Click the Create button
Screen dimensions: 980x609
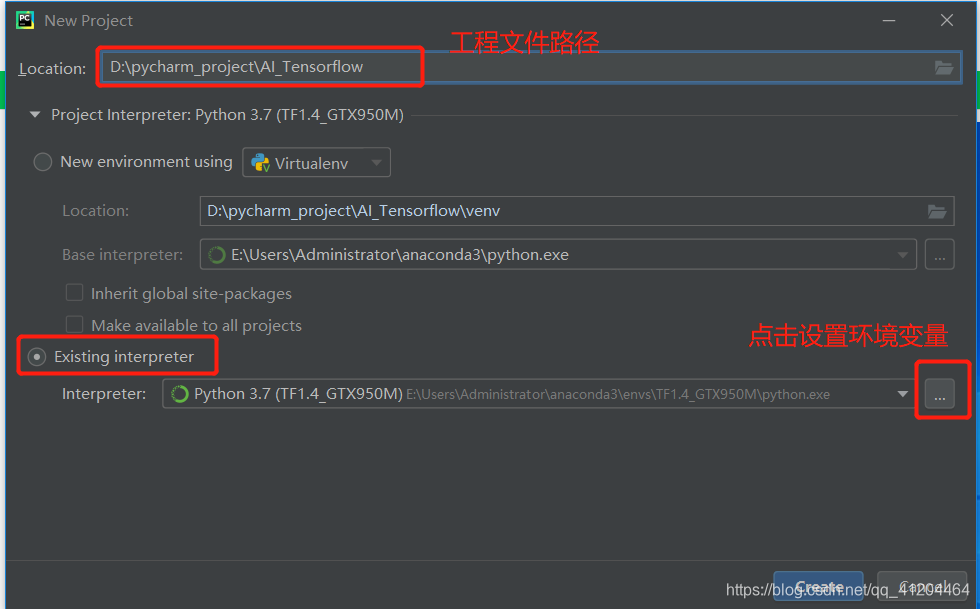(x=818, y=586)
